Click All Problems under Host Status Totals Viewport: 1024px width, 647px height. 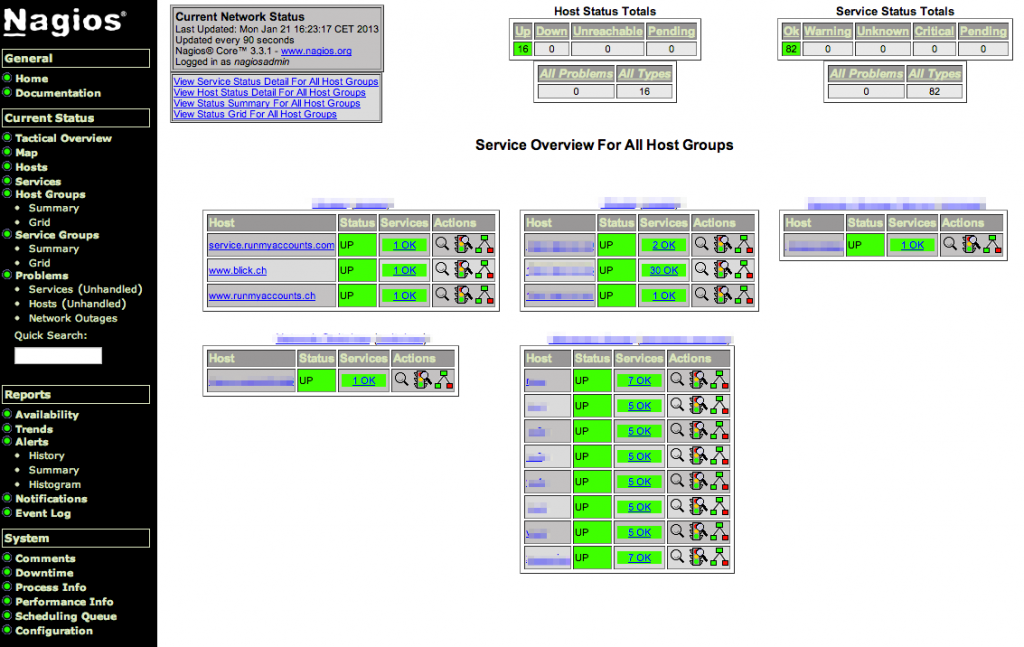[x=576, y=74]
